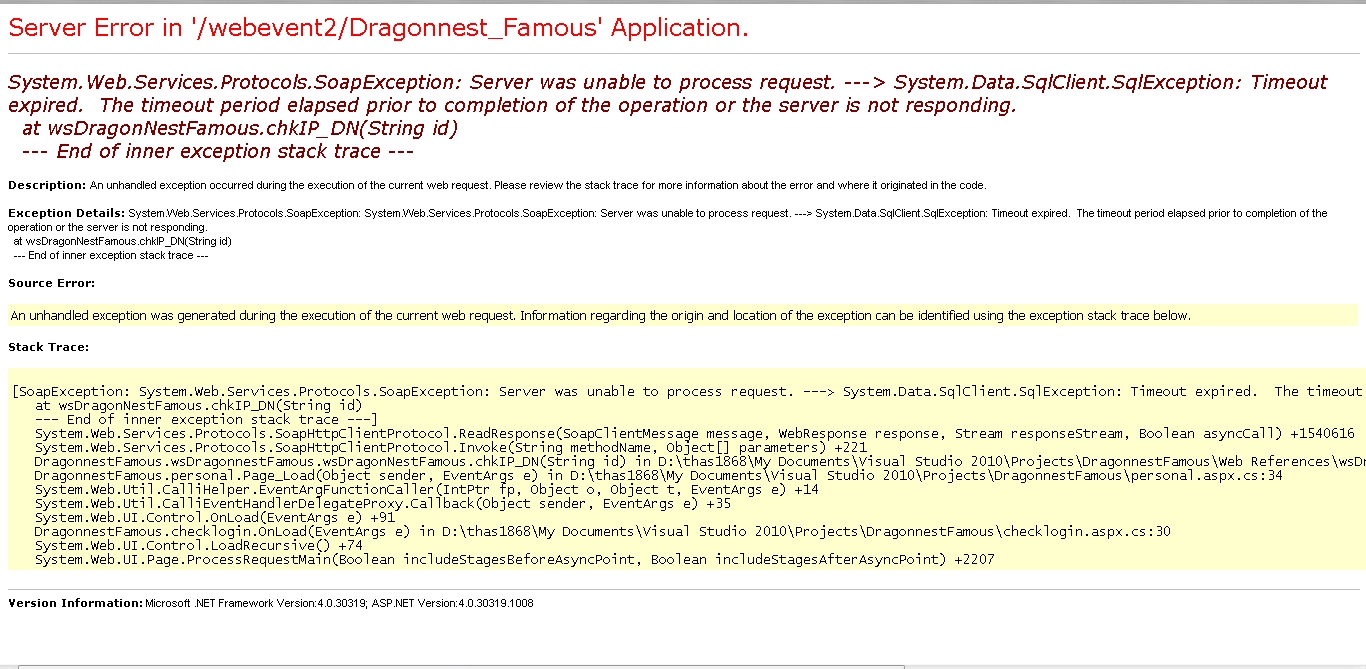
Task: Click the bold "Description:" label
Action: [x=47, y=185]
